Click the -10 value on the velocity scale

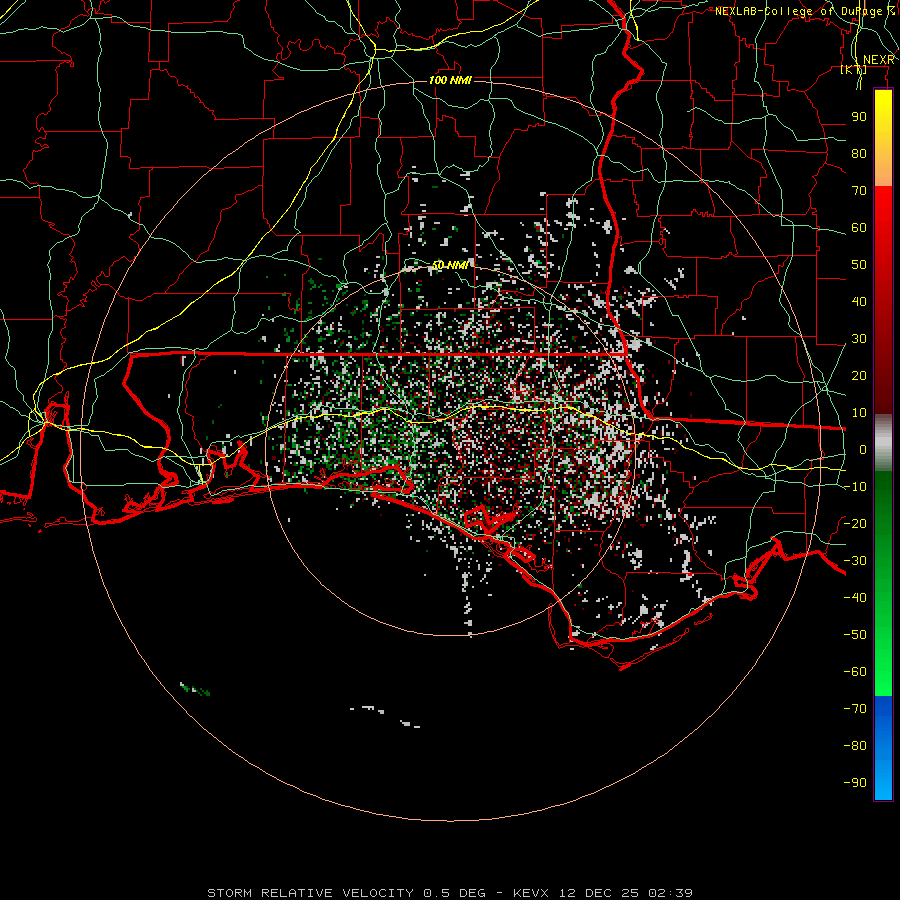tap(855, 487)
